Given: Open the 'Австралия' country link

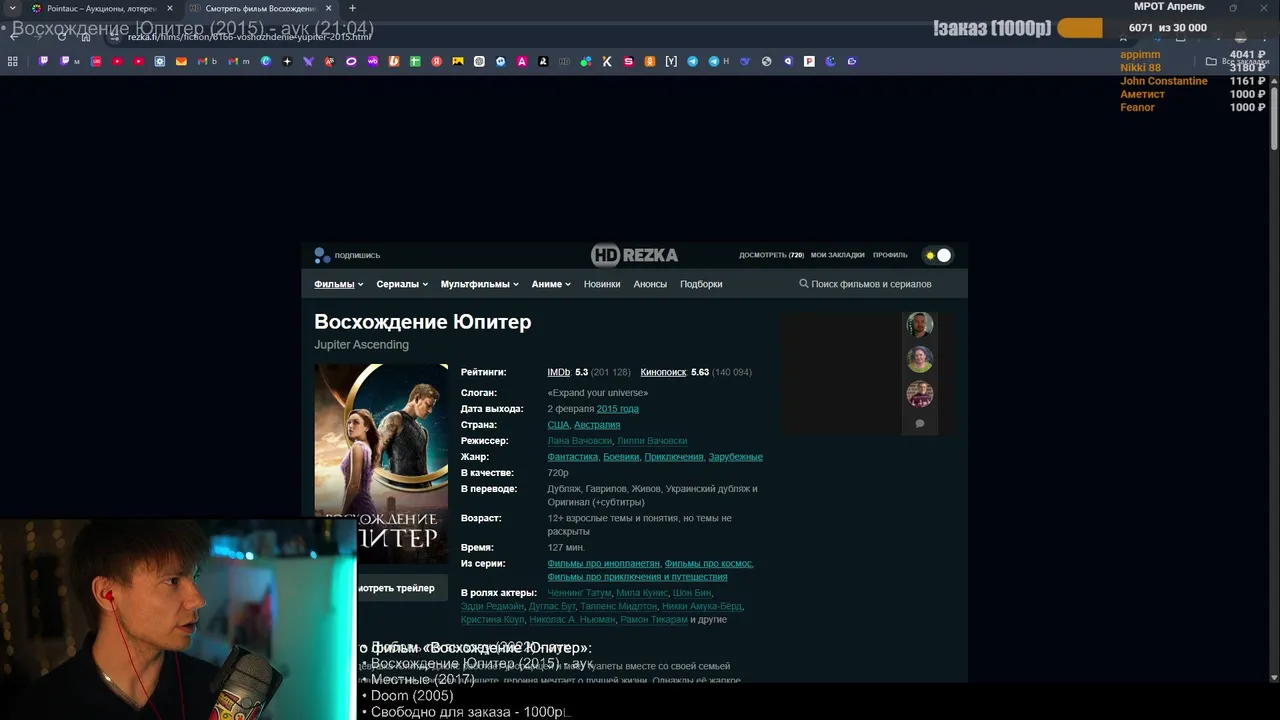Looking at the screenshot, I should (x=597, y=425).
